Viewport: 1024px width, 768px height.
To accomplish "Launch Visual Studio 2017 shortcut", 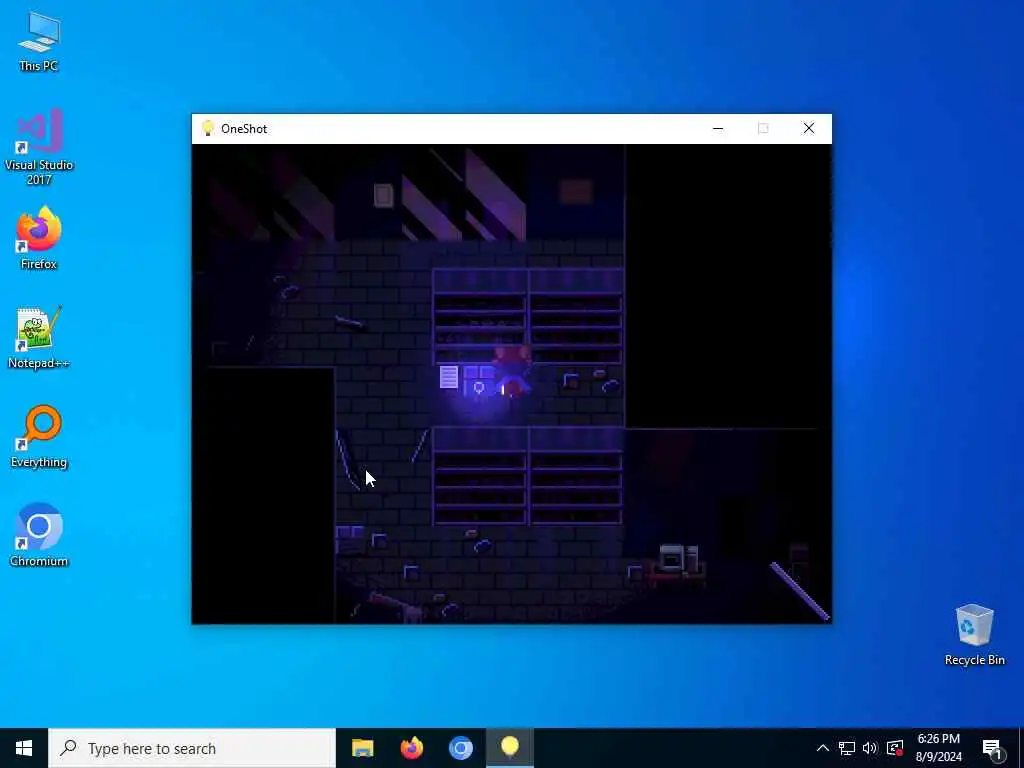I will click(x=39, y=147).
